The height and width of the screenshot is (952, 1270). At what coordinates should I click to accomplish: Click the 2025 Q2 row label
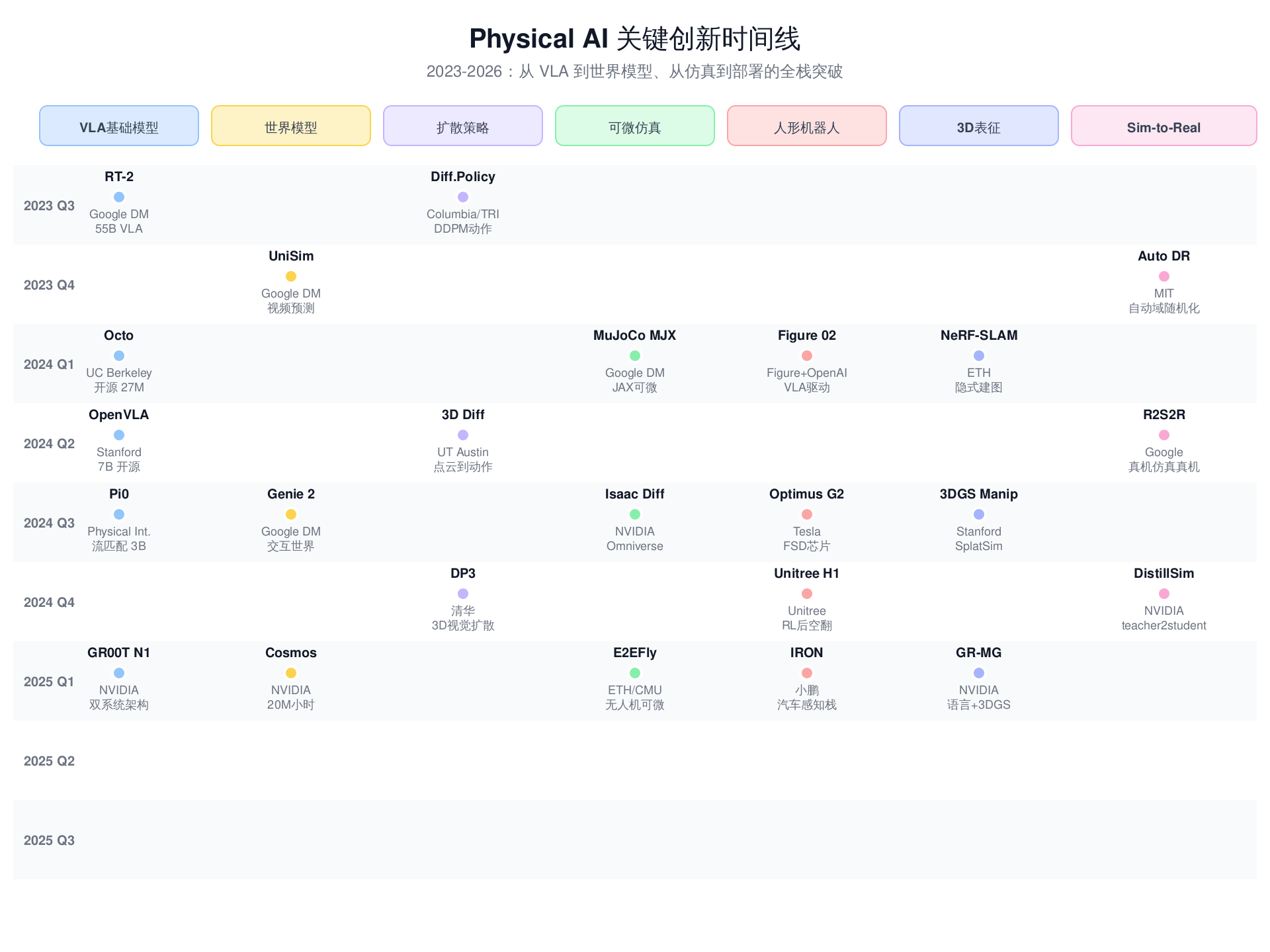(49, 761)
